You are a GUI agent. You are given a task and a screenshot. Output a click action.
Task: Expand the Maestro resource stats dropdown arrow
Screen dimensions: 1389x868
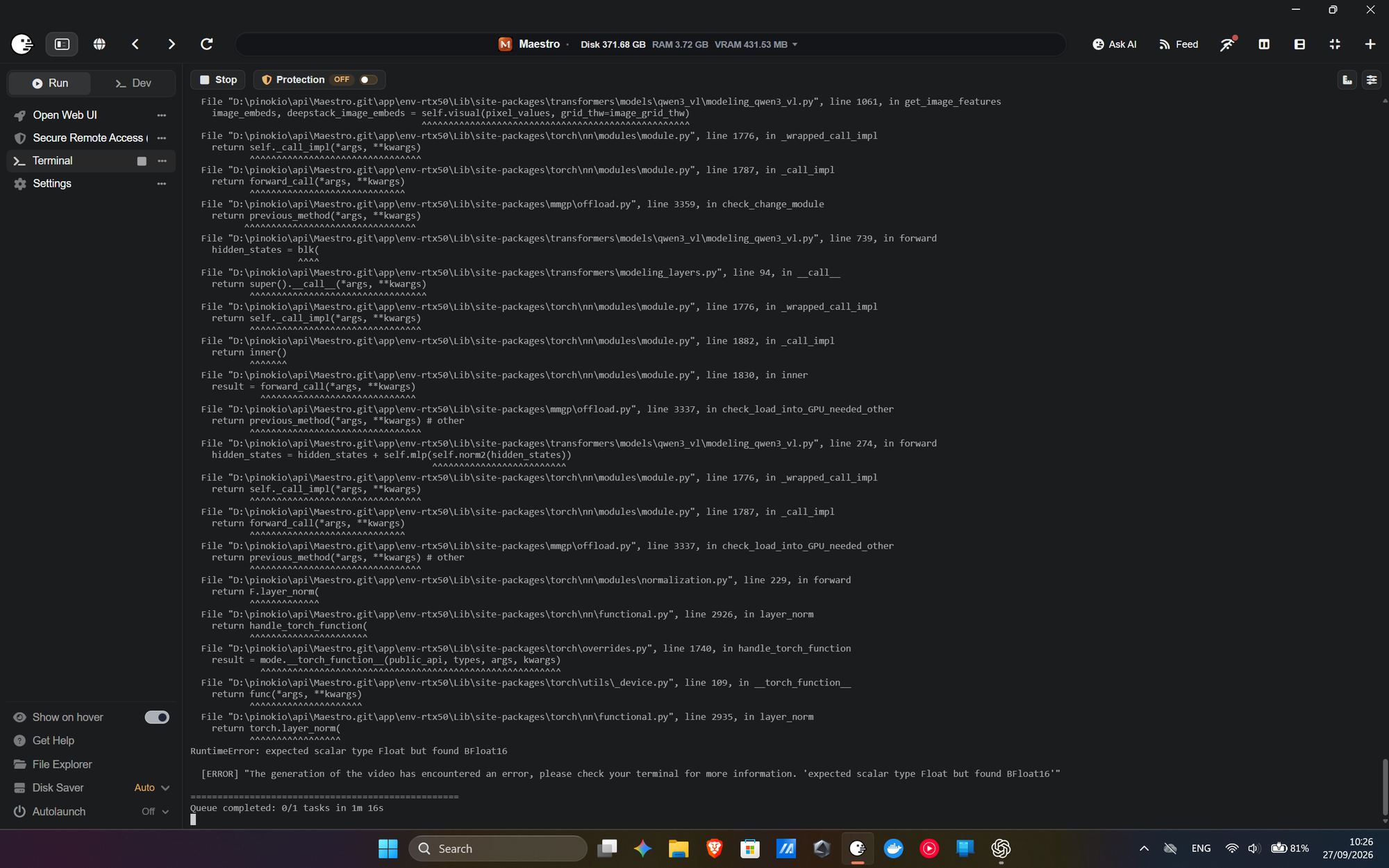tap(795, 44)
